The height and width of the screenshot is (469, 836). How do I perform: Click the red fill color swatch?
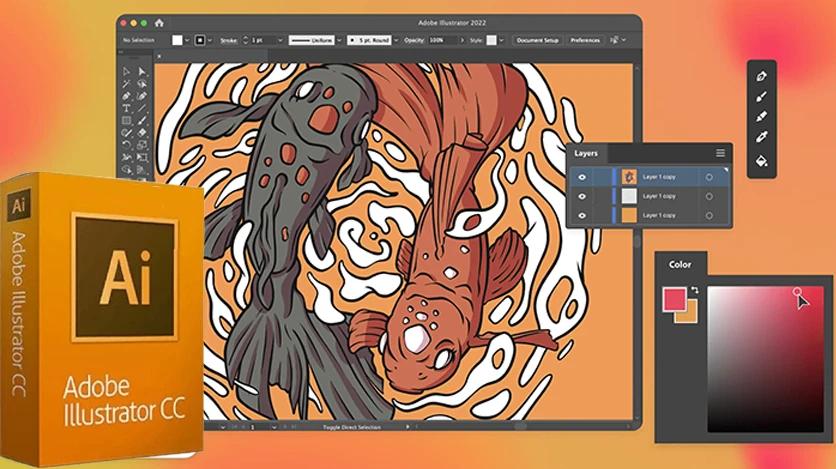pyautogui.click(x=674, y=299)
